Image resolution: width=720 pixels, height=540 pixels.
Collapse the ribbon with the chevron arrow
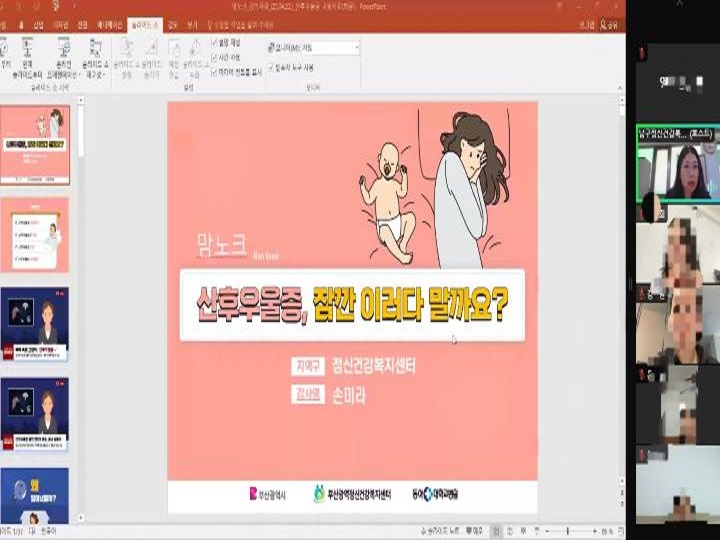(619, 87)
